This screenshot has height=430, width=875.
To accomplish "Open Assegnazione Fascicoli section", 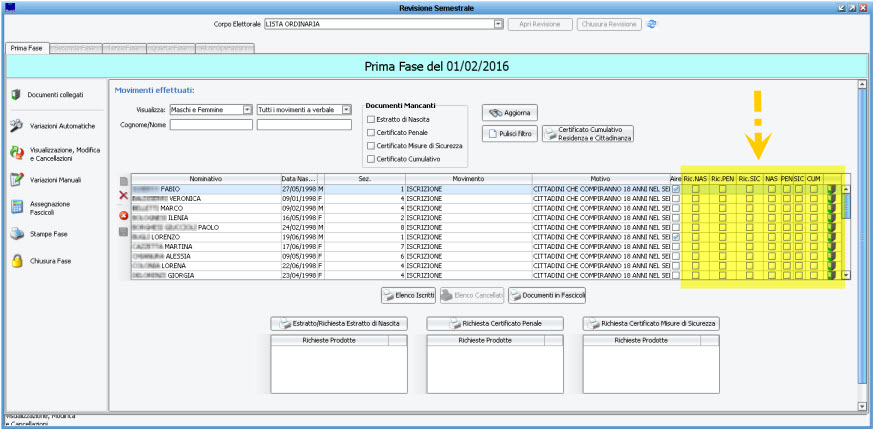I will pyautogui.click(x=17, y=207).
